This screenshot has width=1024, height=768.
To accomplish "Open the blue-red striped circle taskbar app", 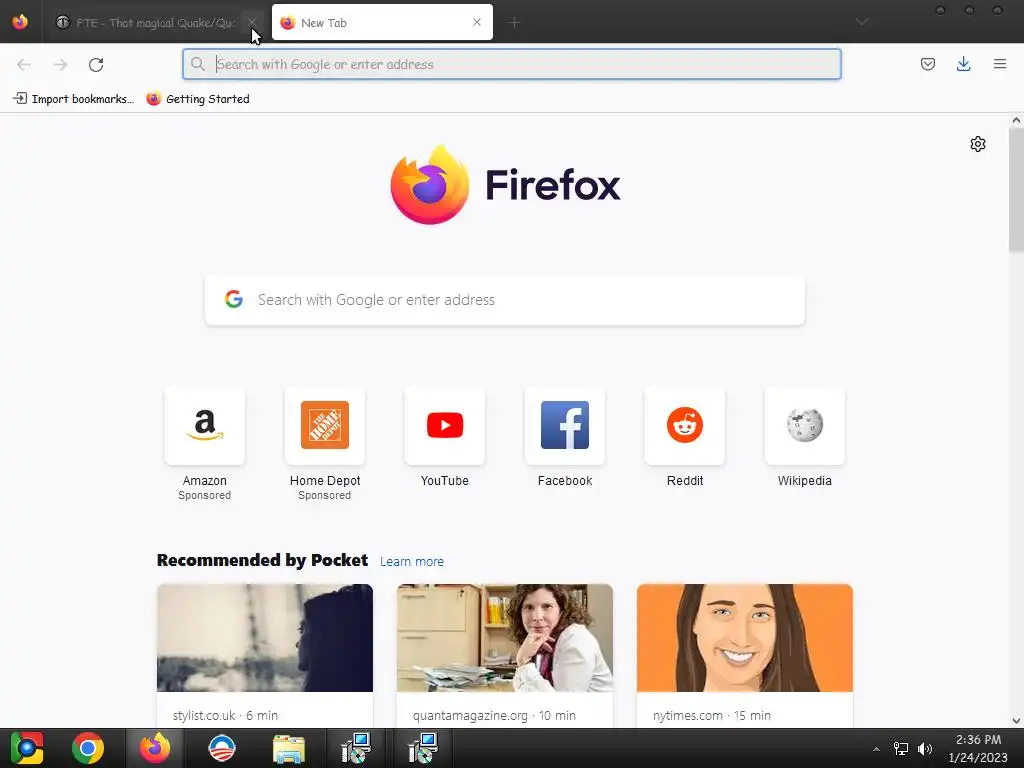I will (221, 748).
